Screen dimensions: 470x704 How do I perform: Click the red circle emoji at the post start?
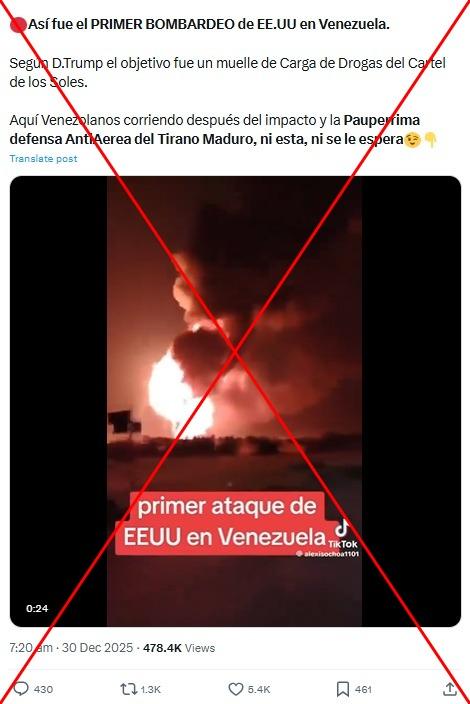click(18, 25)
